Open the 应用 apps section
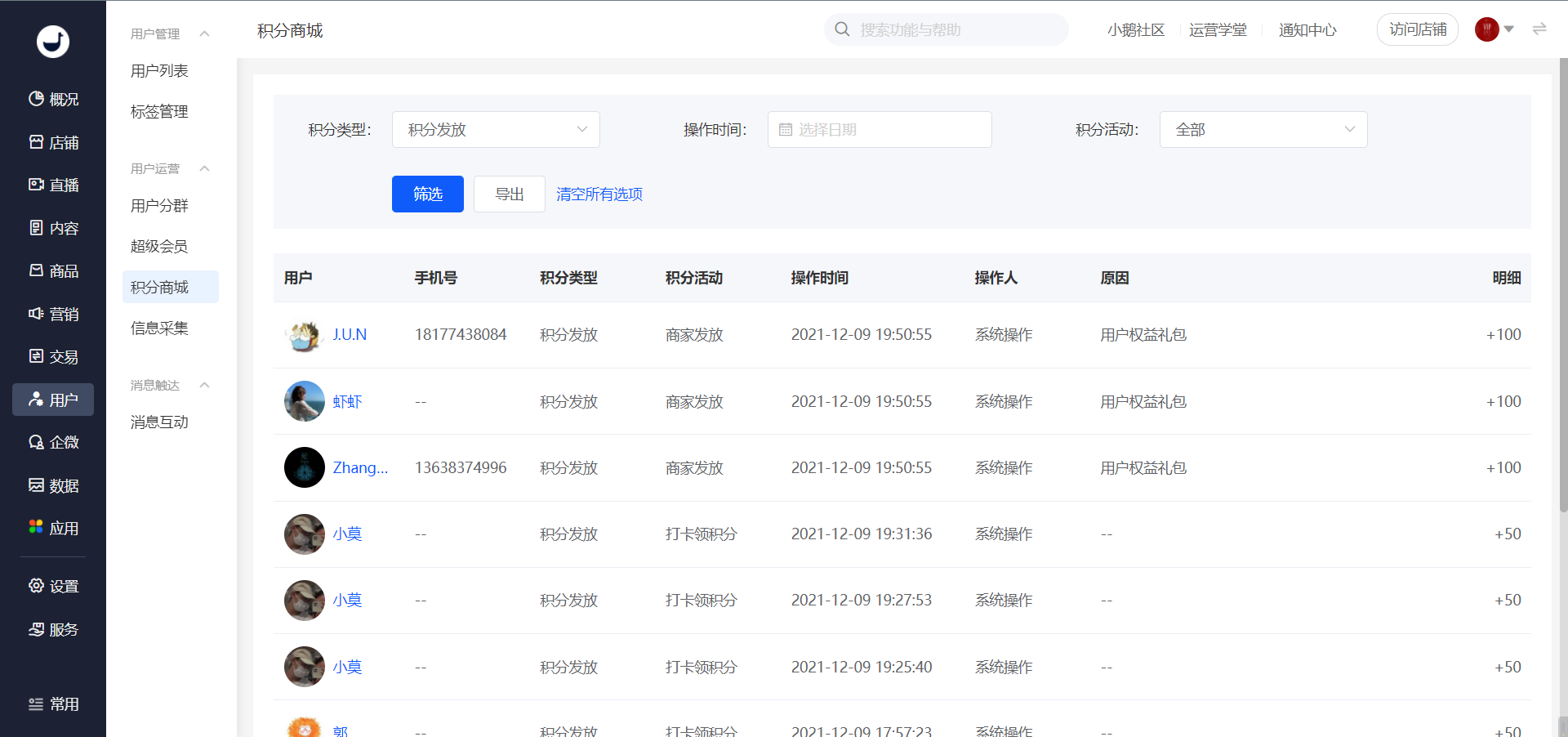This screenshot has width=1568, height=737. 53,528
